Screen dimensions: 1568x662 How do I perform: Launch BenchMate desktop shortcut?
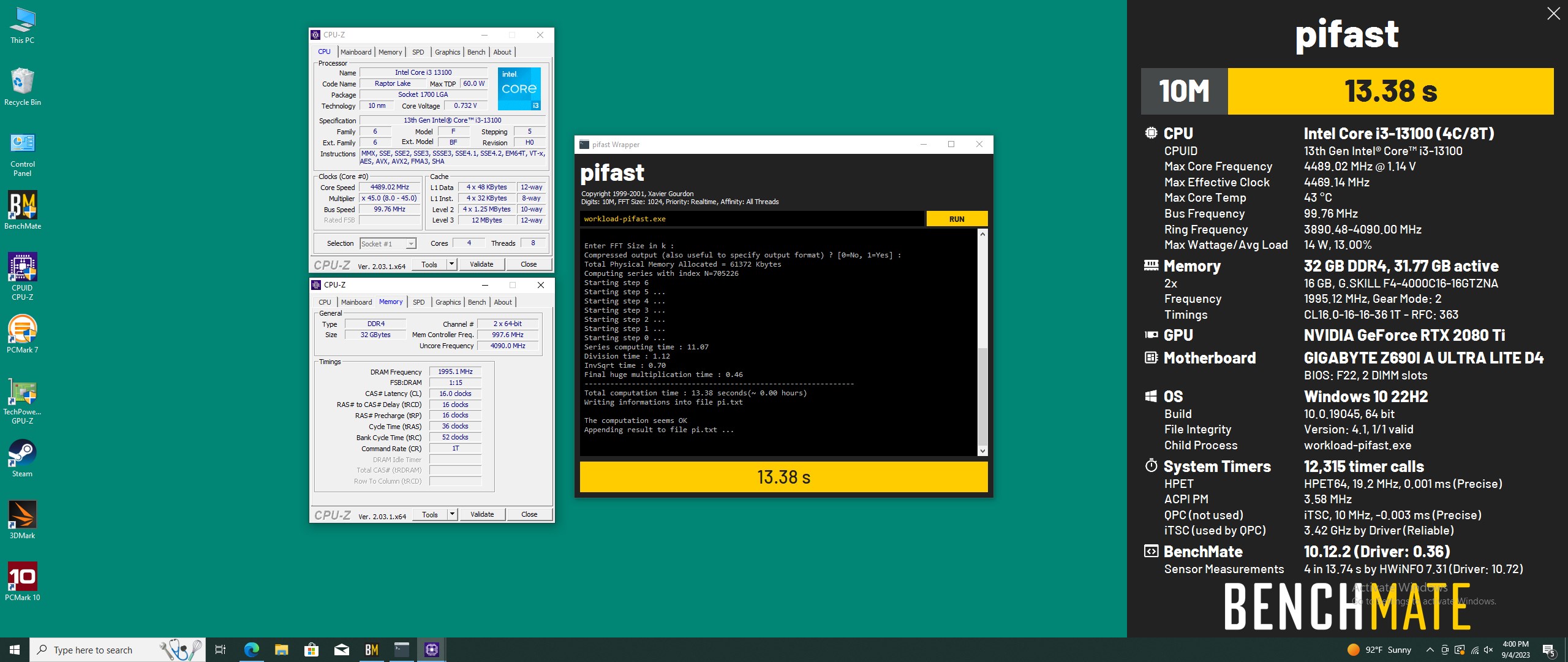pos(23,210)
